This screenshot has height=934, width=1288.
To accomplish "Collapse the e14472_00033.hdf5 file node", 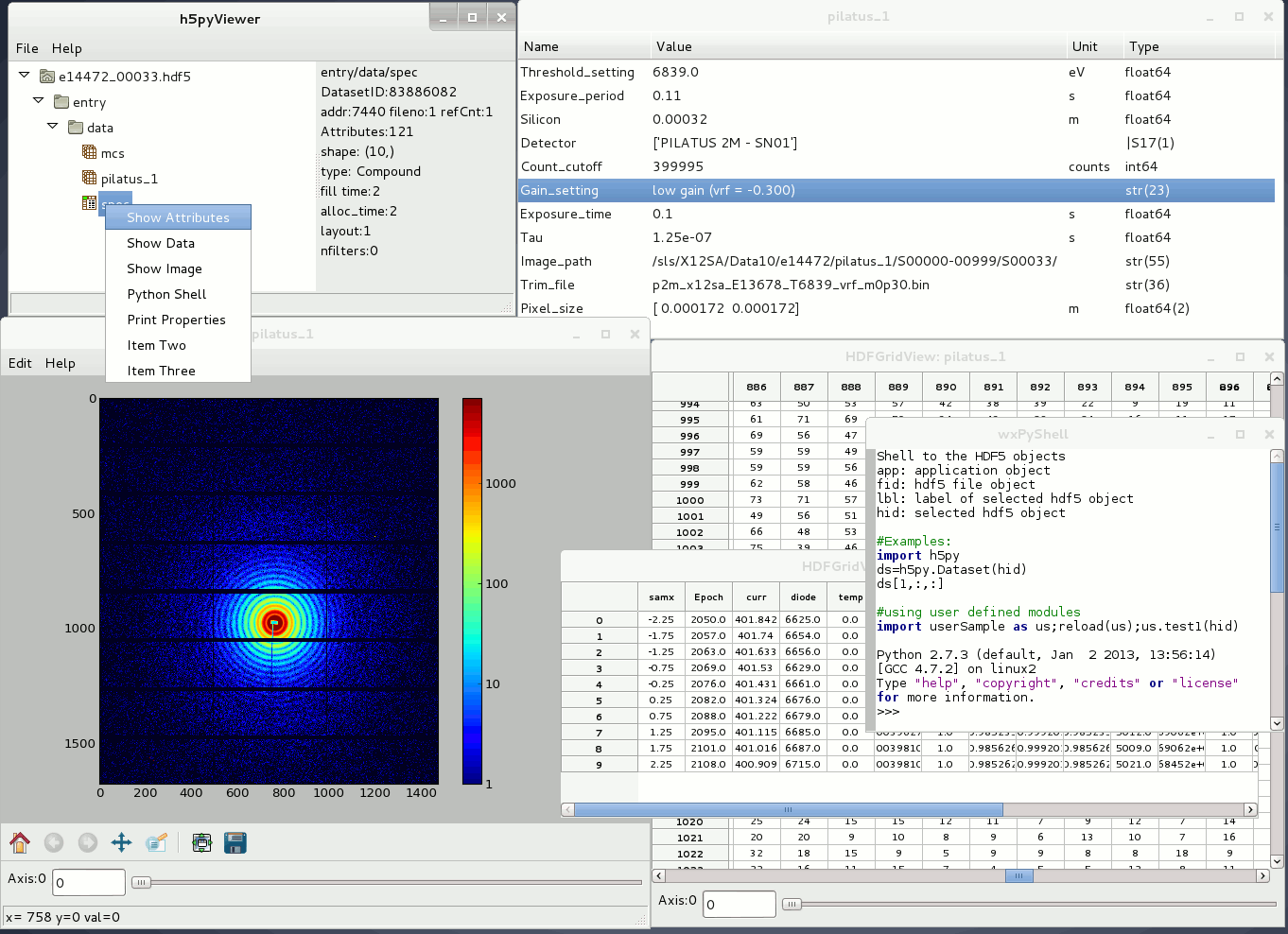I will click(x=25, y=75).
